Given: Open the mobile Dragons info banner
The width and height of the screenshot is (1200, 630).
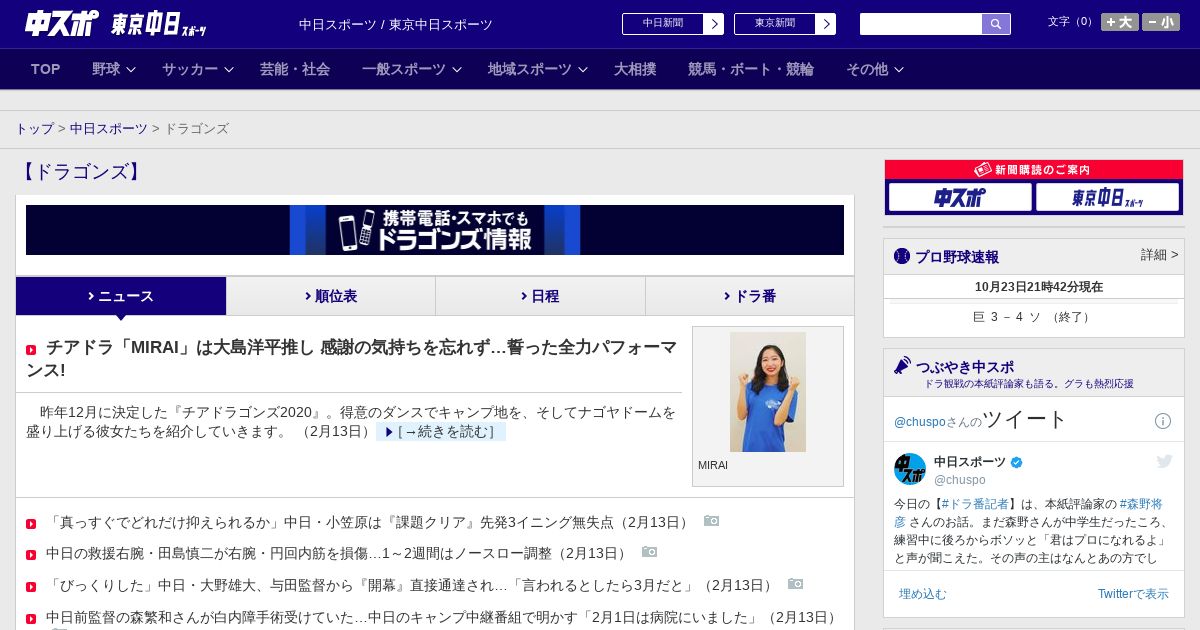Looking at the screenshot, I should point(435,230).
